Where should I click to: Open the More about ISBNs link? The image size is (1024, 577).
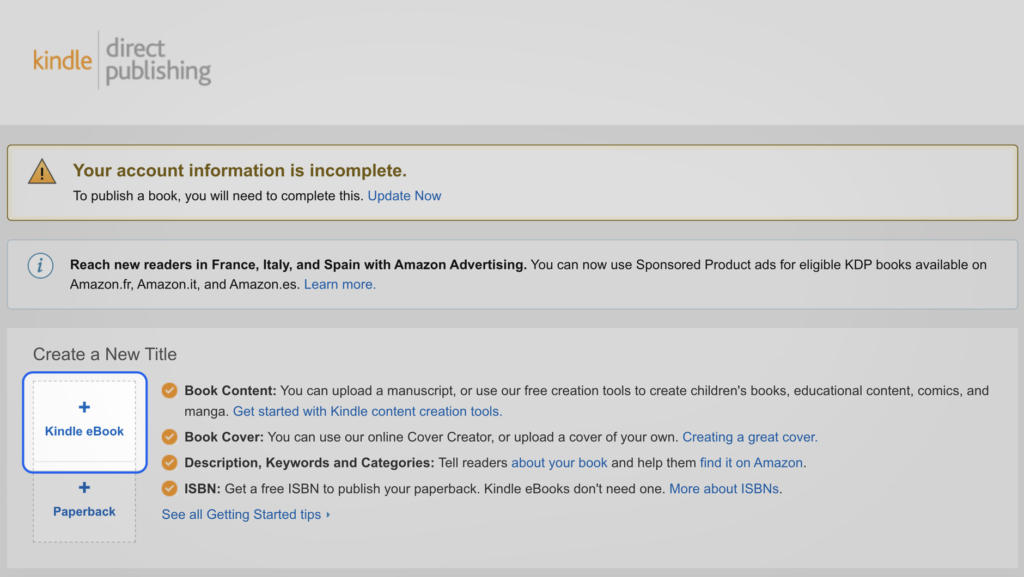pos(725,489)
